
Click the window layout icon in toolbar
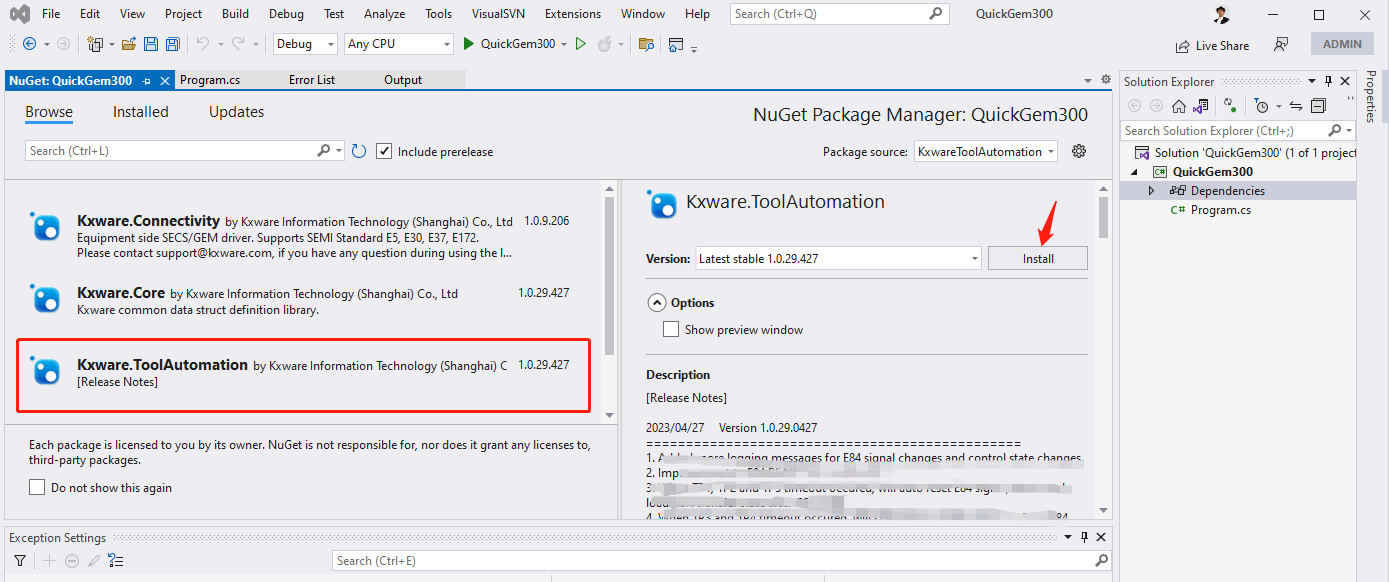pos(676,44)
